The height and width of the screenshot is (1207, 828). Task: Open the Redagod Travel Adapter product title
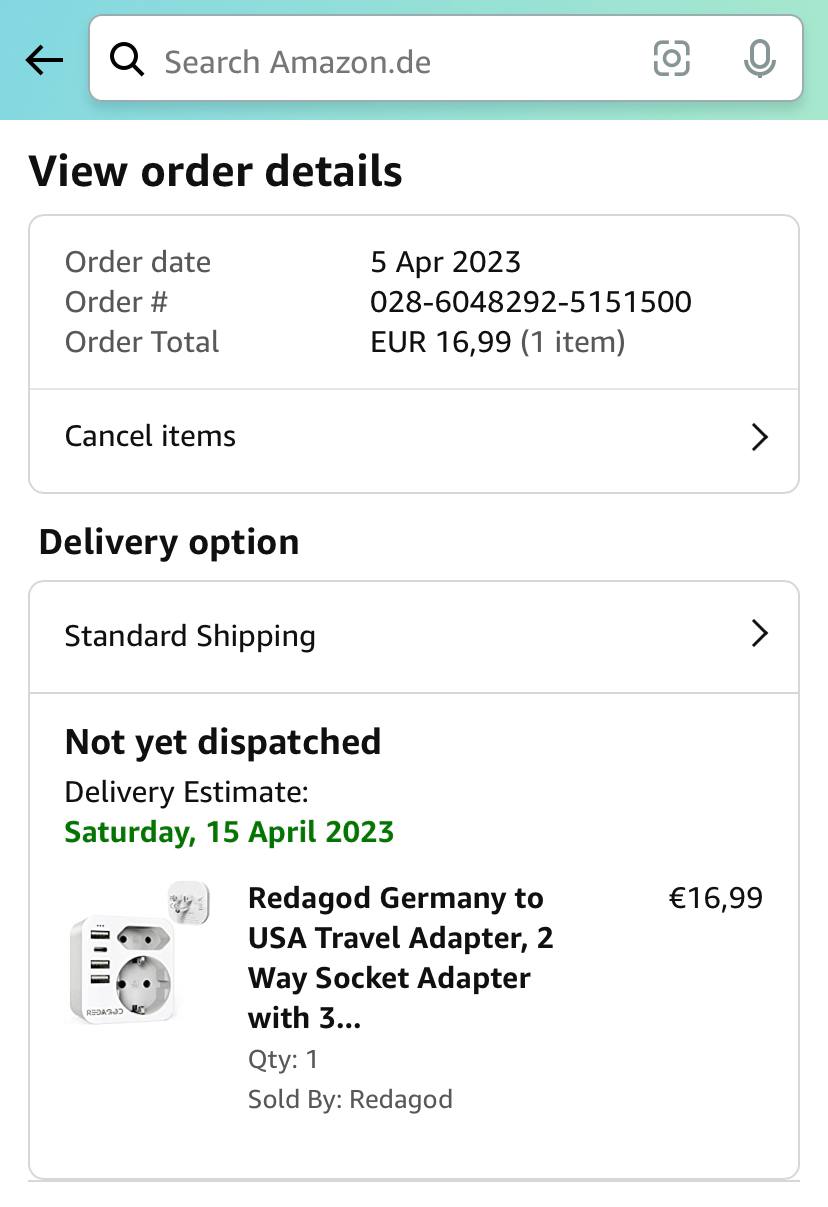tap(400, 957)
